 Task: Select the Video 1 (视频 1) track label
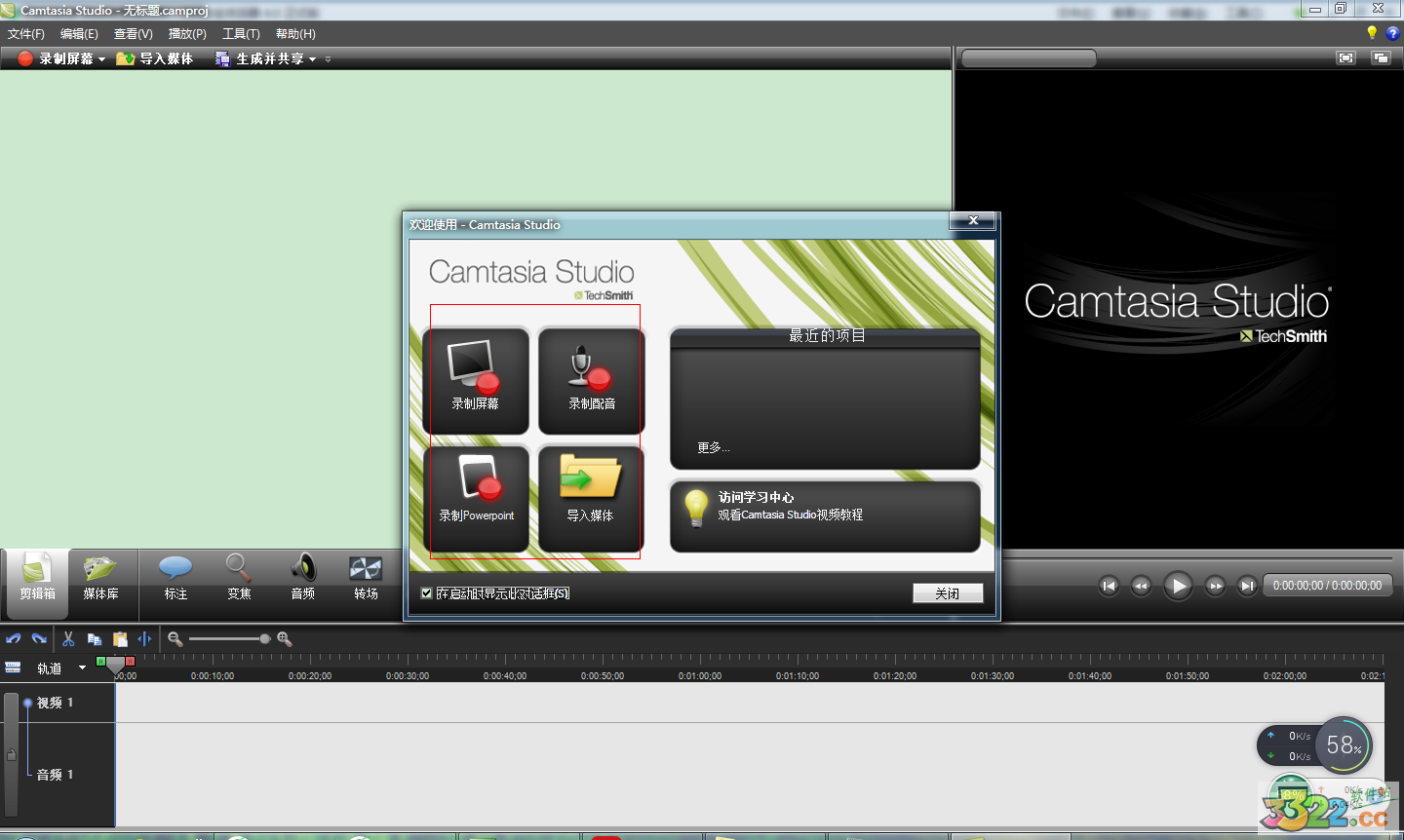(x=55, y=703)
